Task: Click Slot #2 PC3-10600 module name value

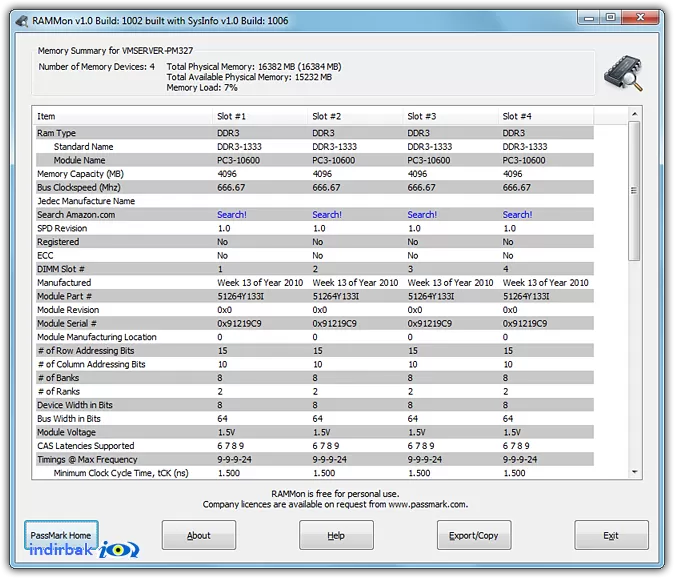Action: 334,160
